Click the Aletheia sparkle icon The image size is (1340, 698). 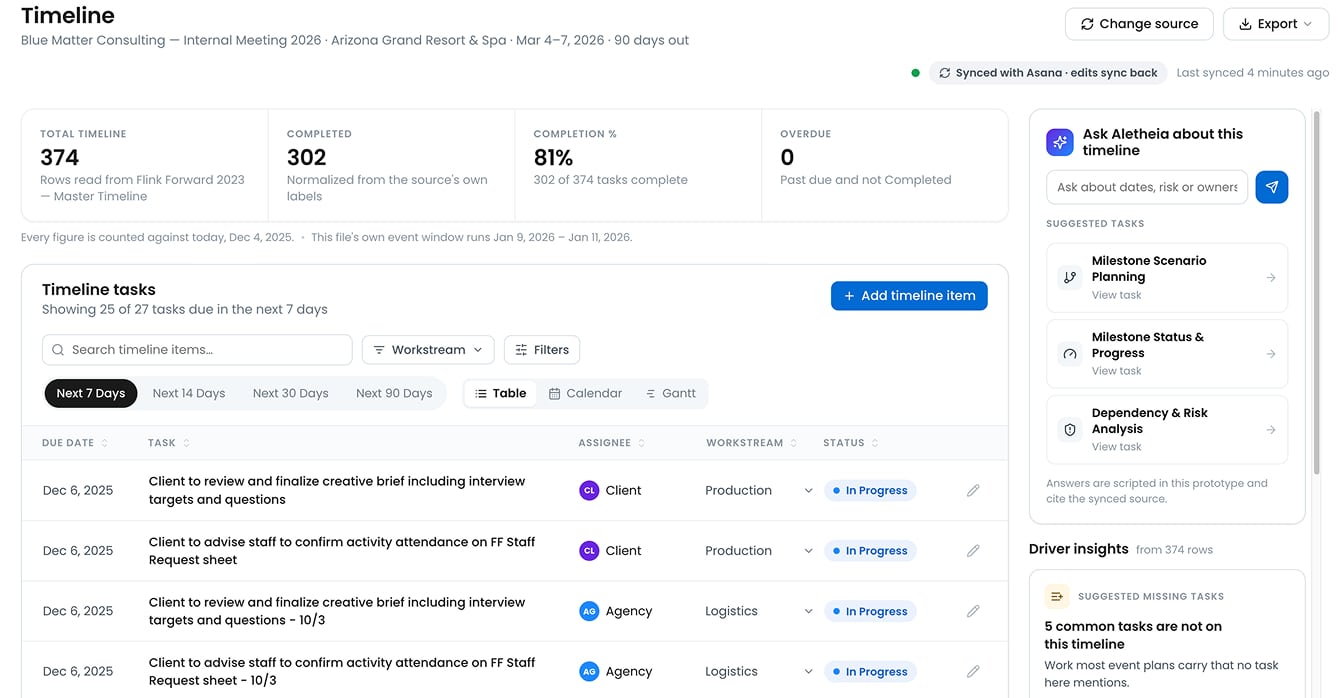(1060, 142)
